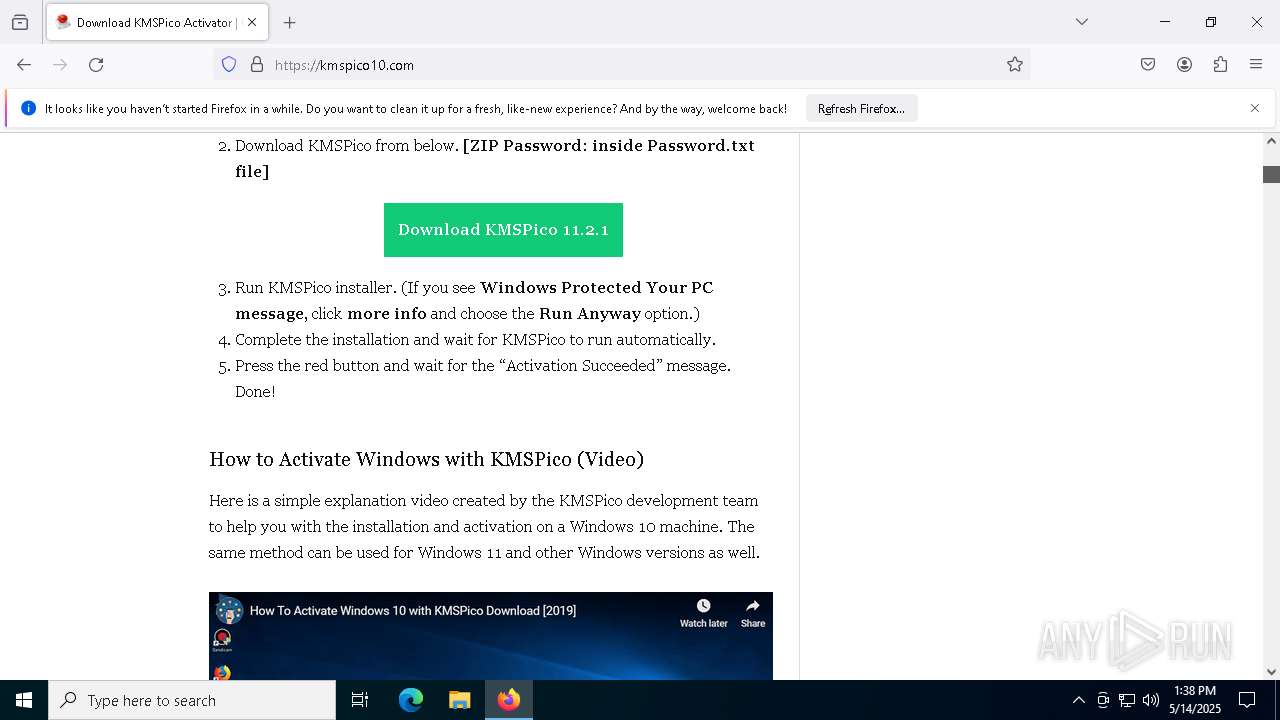Click the taskbar search box
1280x720 pixels.
coord(192,700)
